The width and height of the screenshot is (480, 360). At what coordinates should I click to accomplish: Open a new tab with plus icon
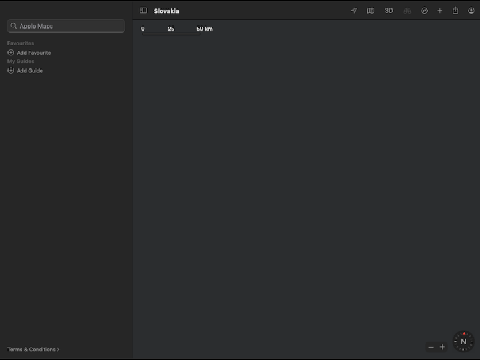(440, 11)
